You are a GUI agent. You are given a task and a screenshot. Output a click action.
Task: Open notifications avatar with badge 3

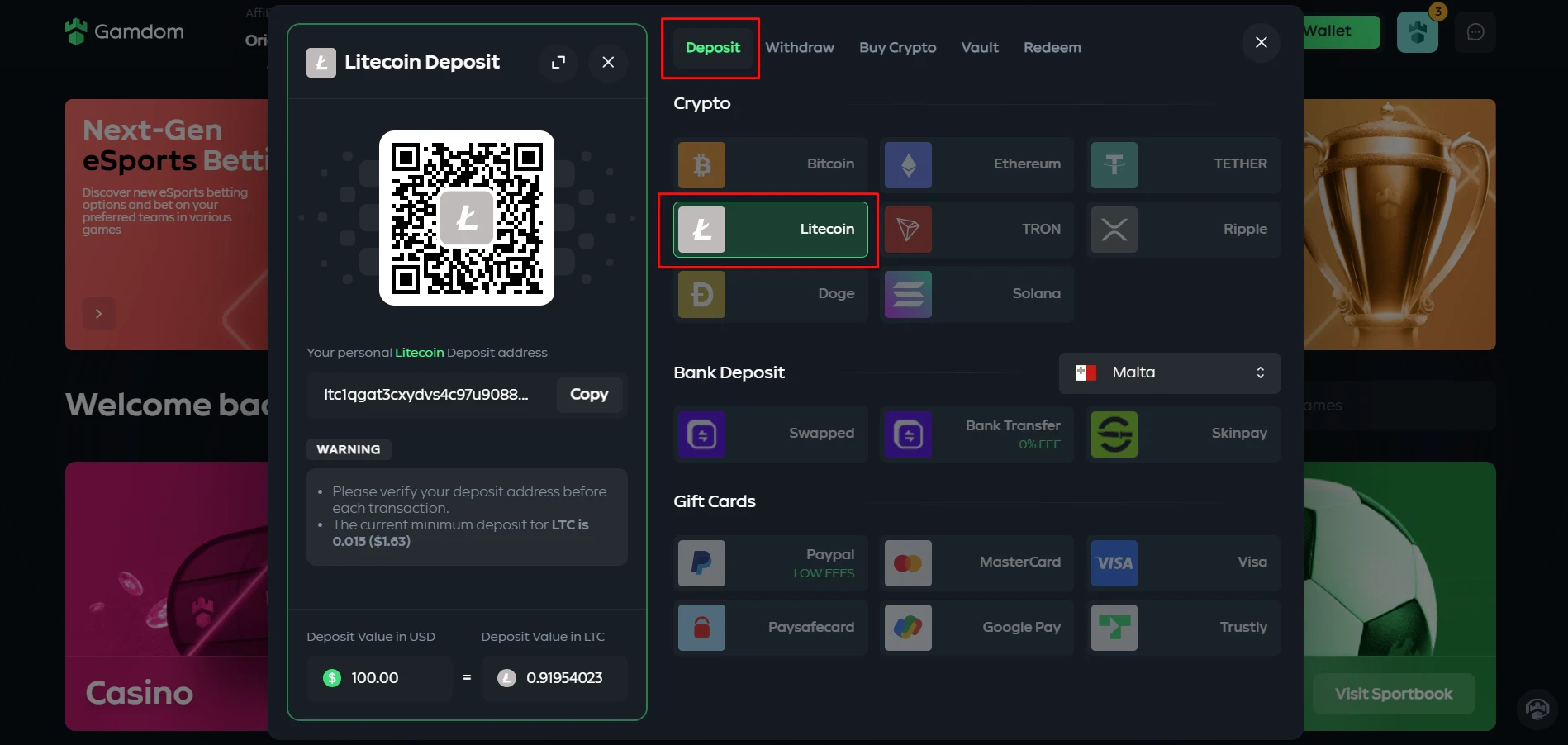pos(1418,32)
